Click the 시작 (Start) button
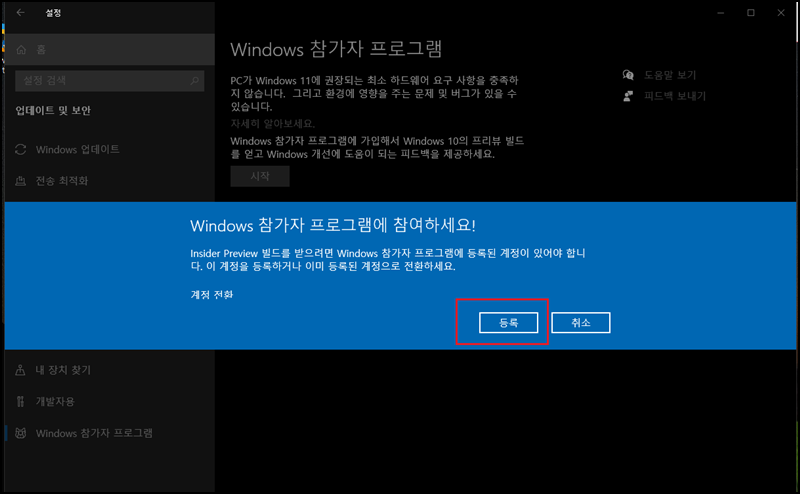Image resolution: width=800 pixels, height=494 pixels. tap(260, 176)
